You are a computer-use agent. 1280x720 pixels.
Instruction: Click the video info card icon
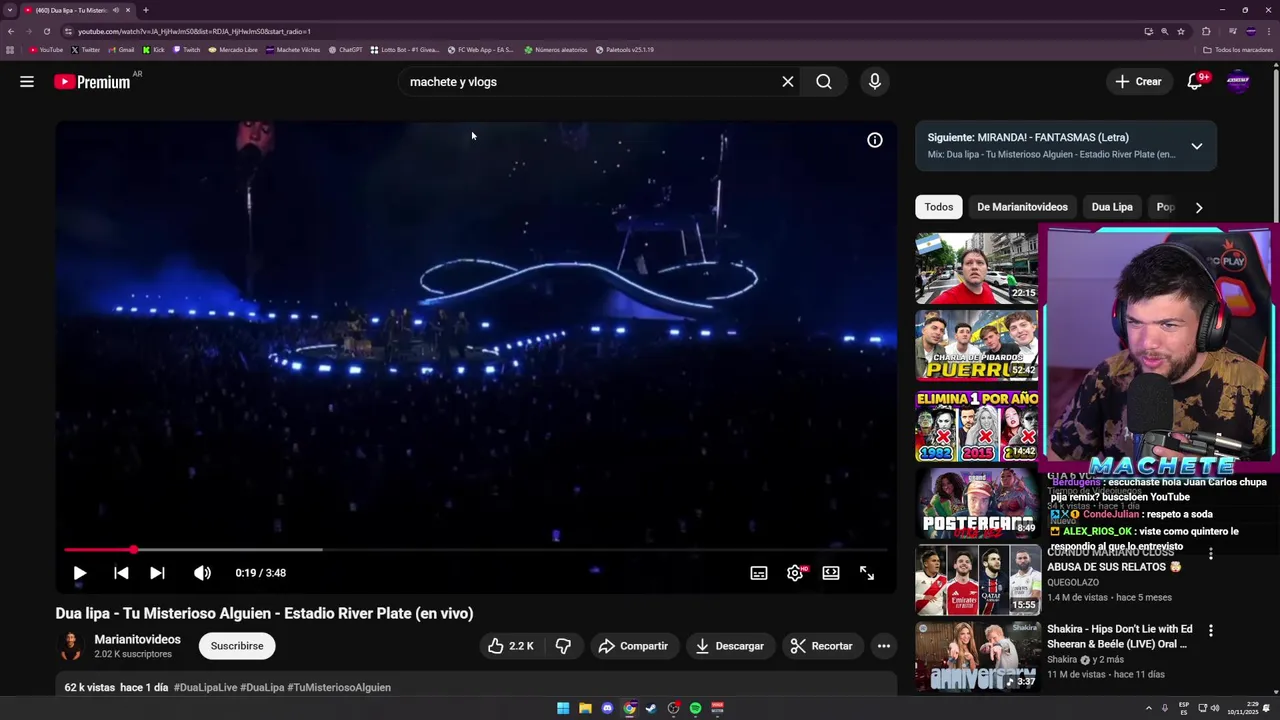(x=875, y=141)
